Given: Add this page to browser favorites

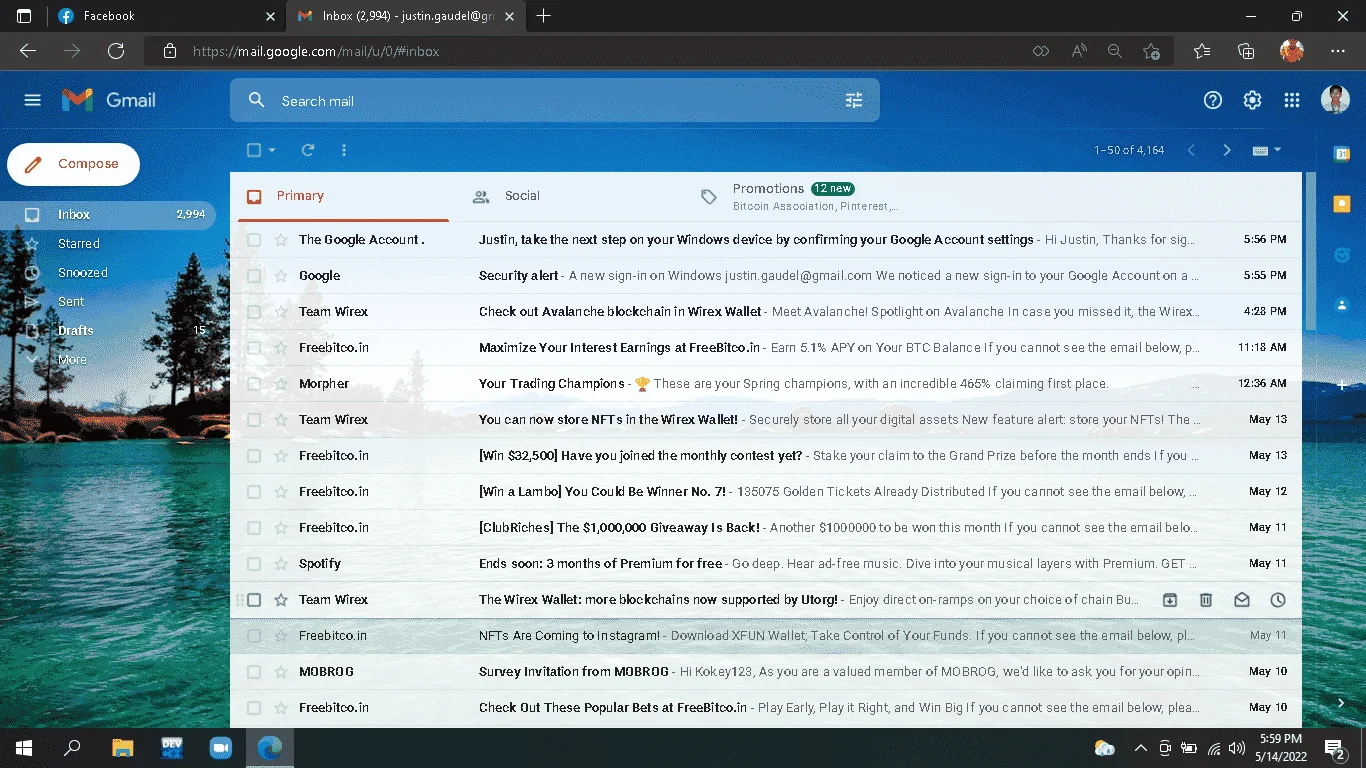Looking at the screenshot, I should click(x=1151, y=51).
